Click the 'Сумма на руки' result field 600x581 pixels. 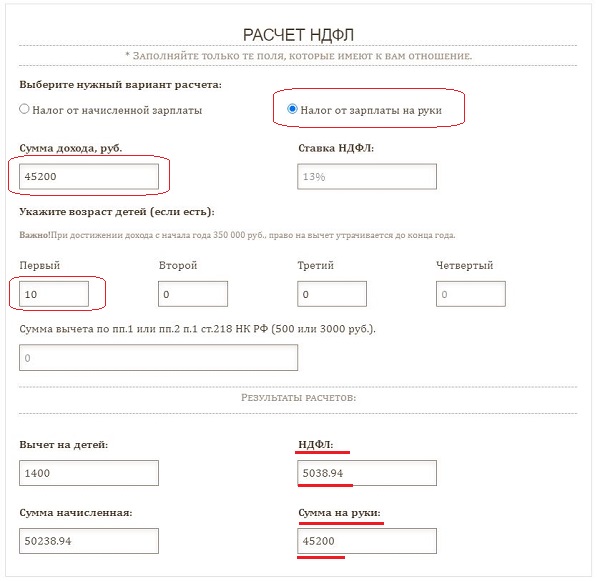[x=367, y=541]
